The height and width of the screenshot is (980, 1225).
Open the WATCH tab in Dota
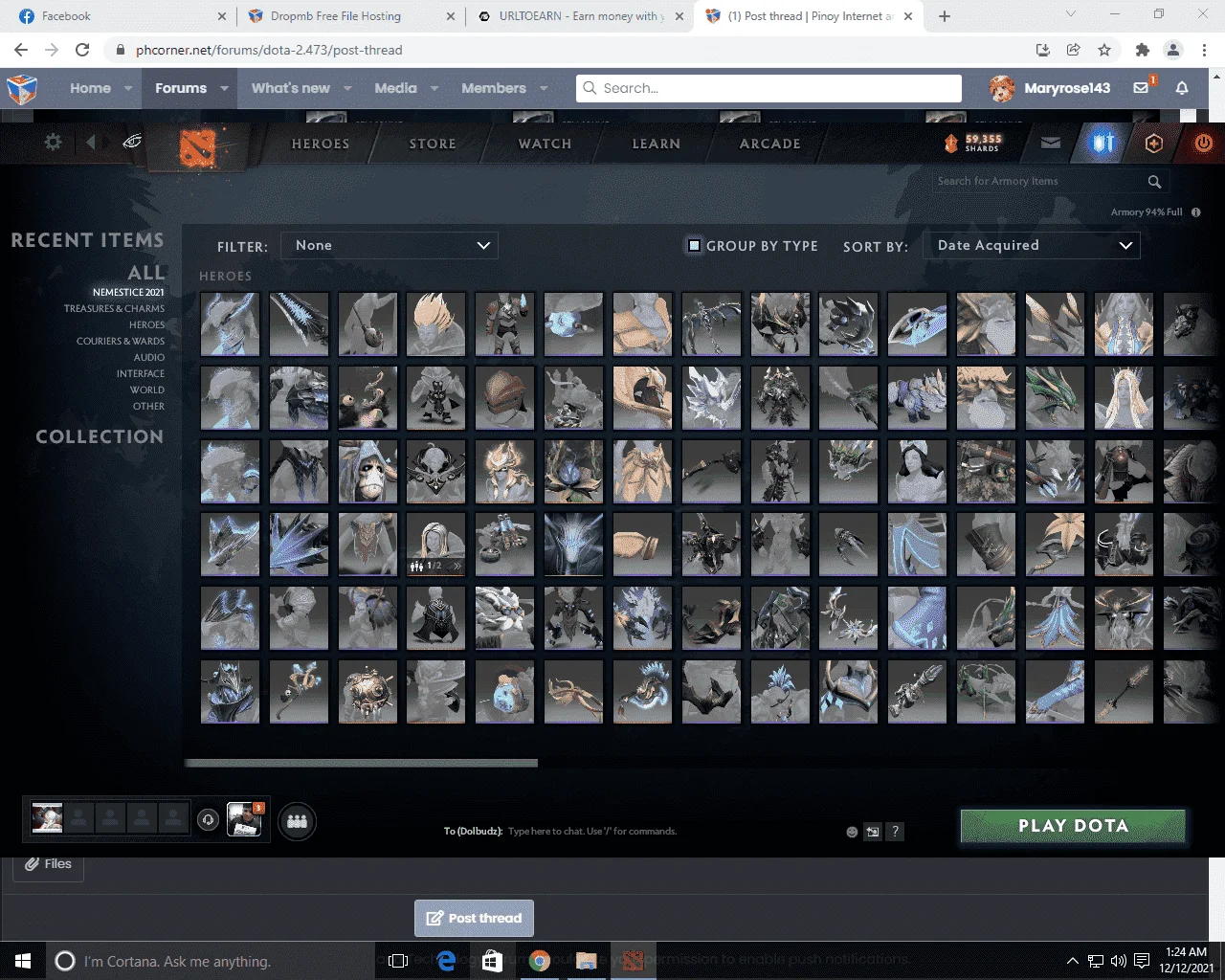tap(545, 144)
